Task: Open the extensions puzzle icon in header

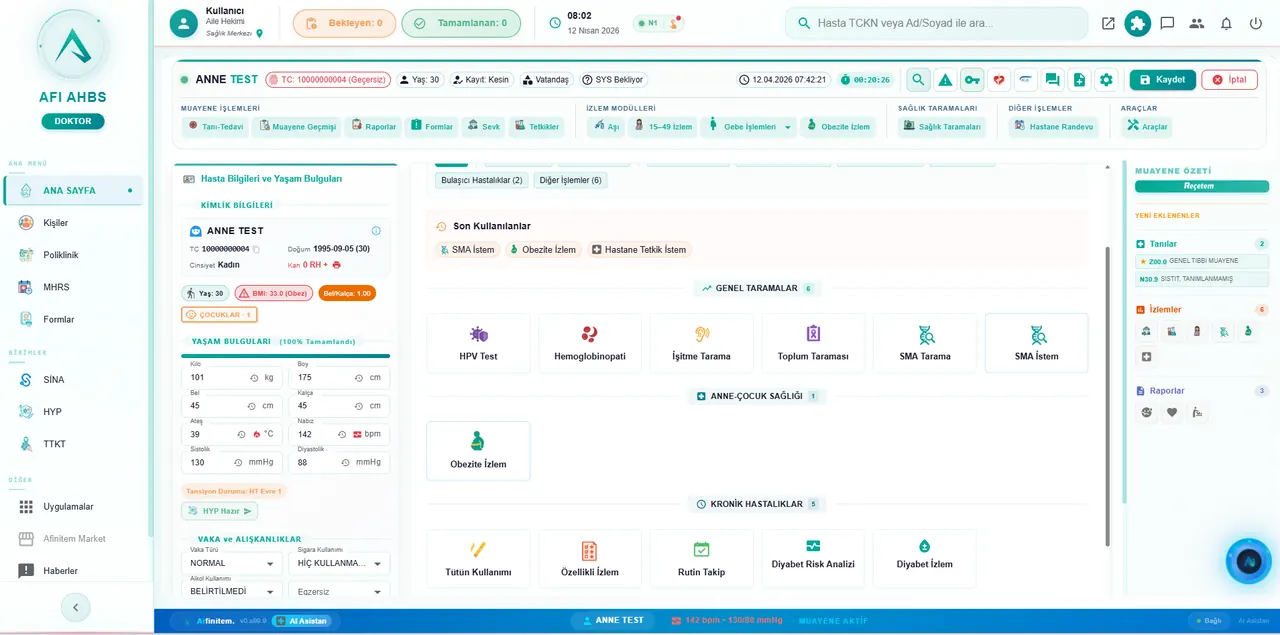Action: 1137,23
